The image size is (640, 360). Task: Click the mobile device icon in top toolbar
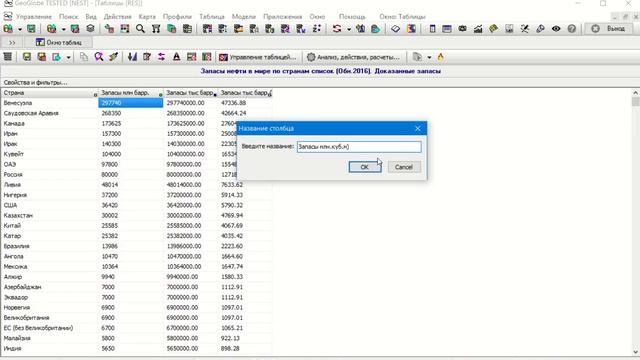coord(432,29)
